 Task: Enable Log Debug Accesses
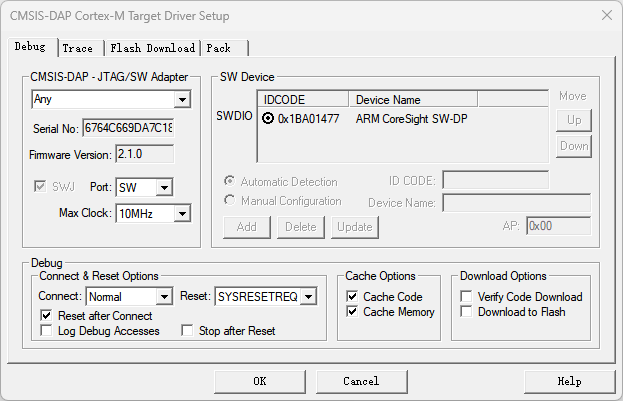[x=46, y=331]
